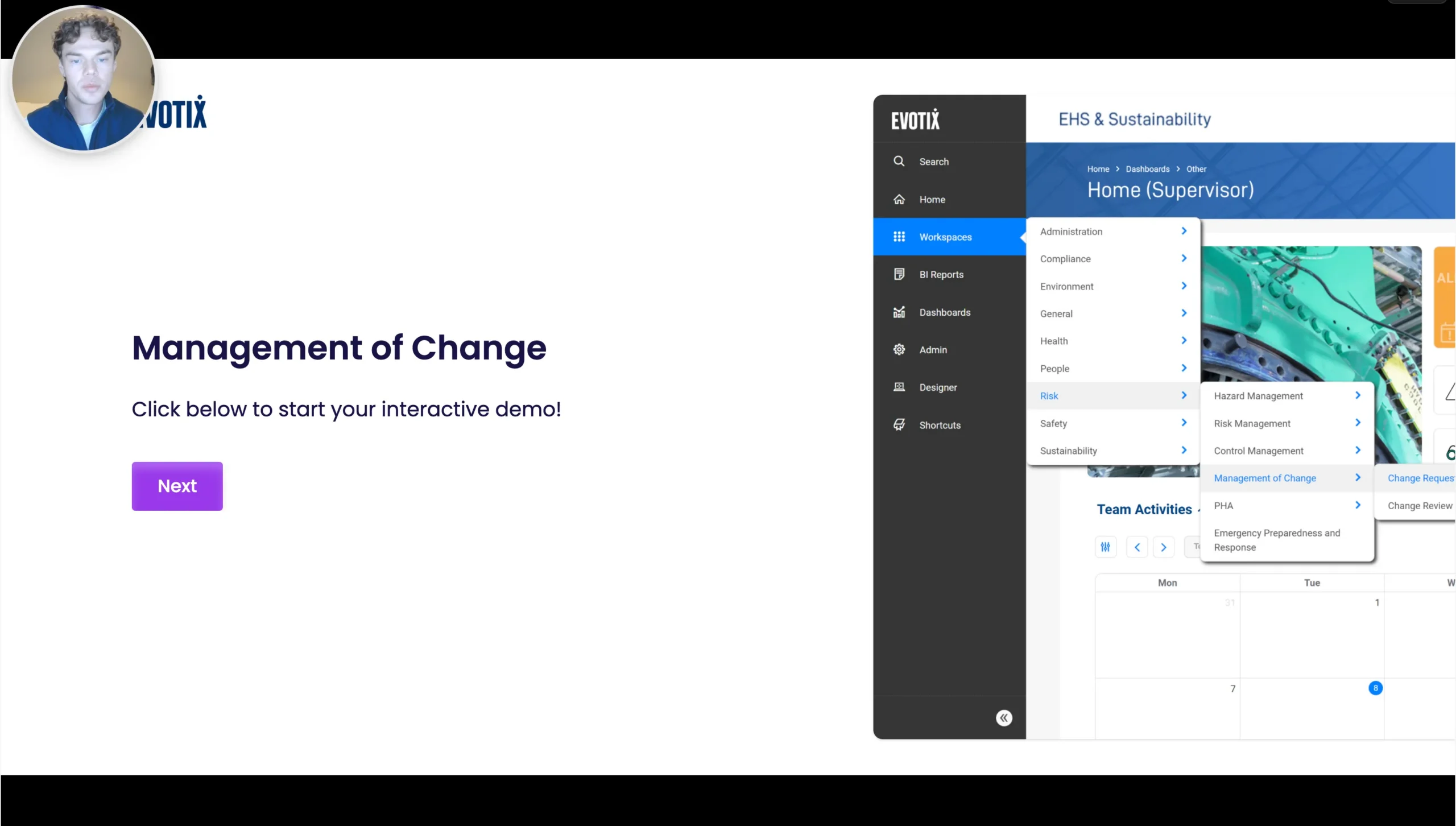
Task: Click the Dashboards breadcrumb link
Action: click(x=1147, y=169)
